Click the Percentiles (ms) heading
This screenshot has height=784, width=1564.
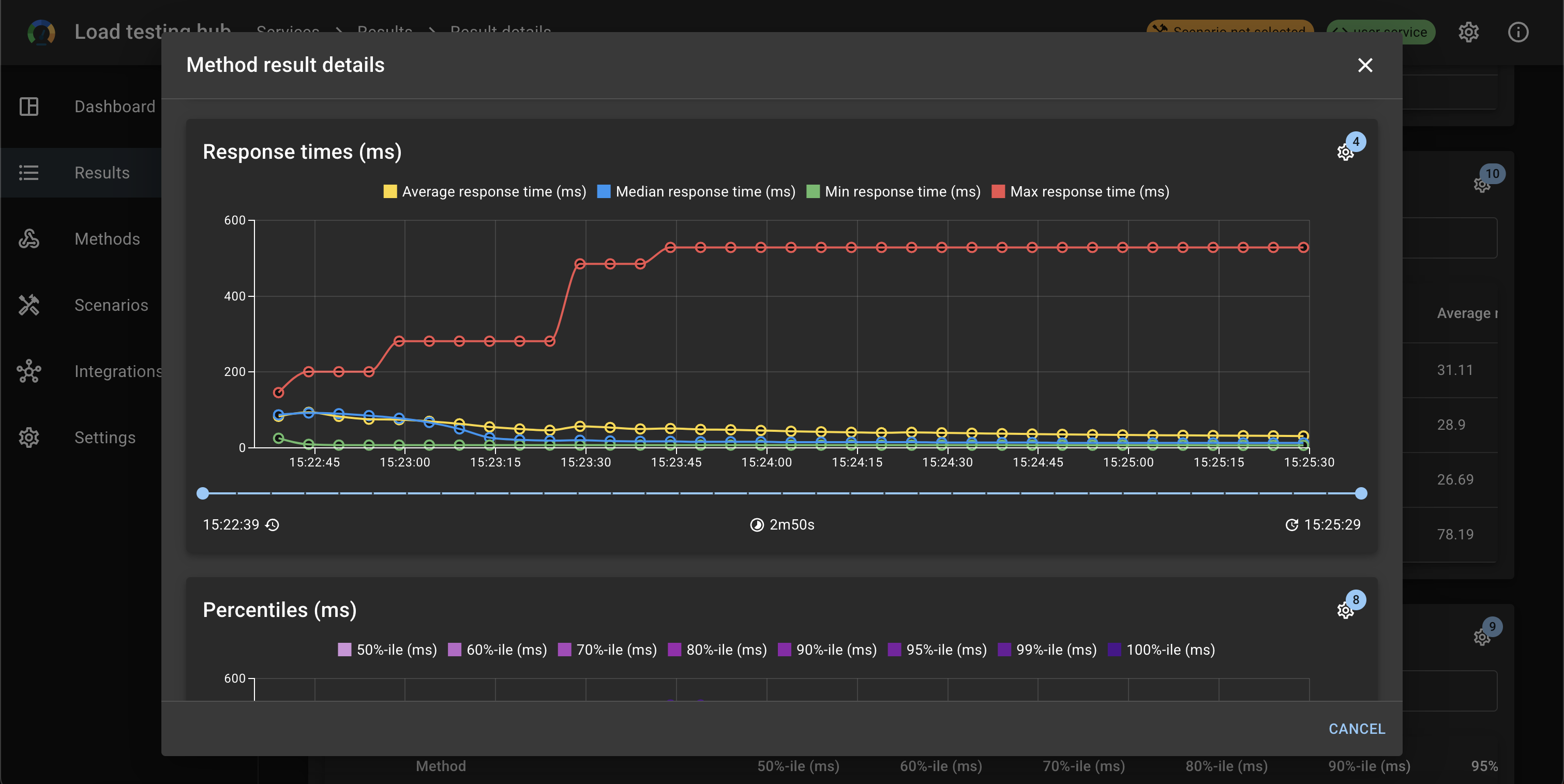[279, 610]
